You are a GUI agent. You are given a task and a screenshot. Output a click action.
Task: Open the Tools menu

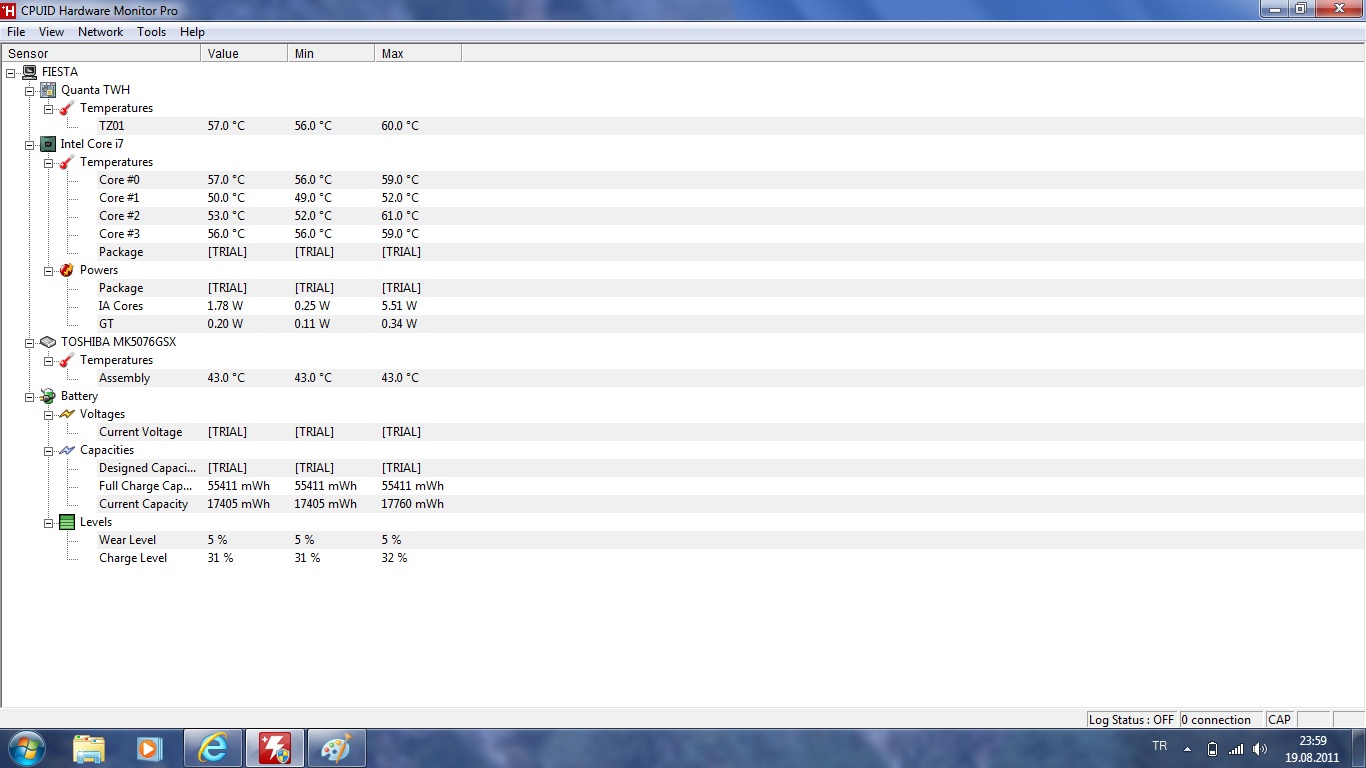(x=152, y=32)
